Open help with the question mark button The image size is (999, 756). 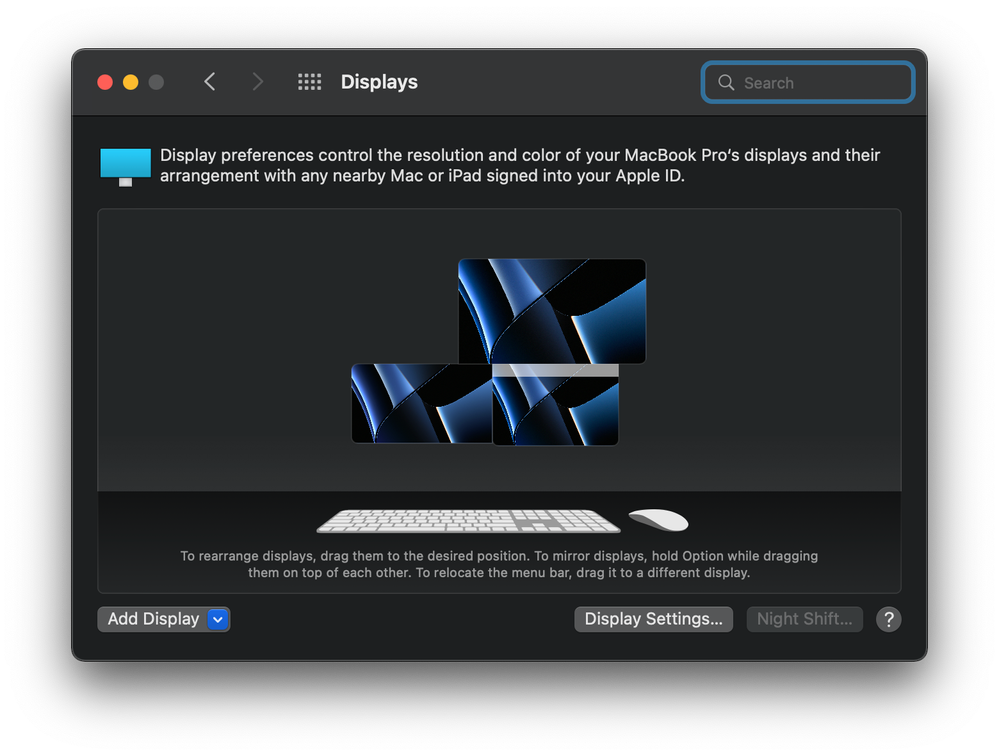[x=888, y=619]
